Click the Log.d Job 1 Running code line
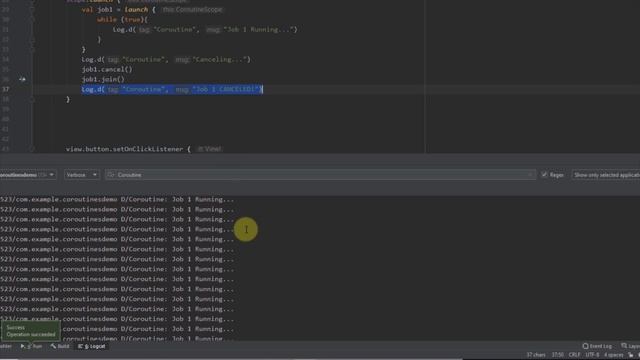The height and width of the screenshot is (360, 640). point(205,29)
